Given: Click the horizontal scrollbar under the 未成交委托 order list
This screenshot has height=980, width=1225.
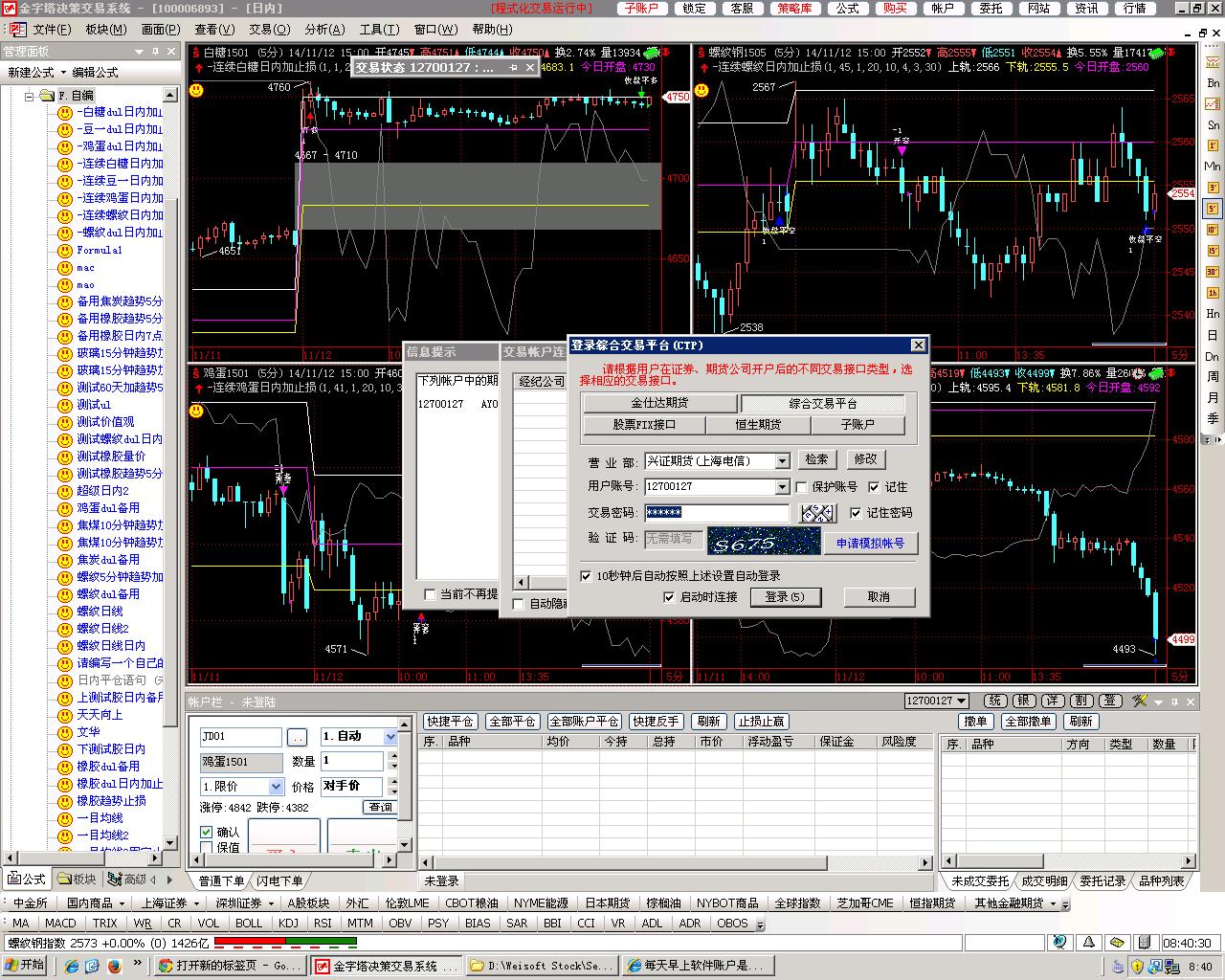Looking at the screenshot, I should 1068,861.
